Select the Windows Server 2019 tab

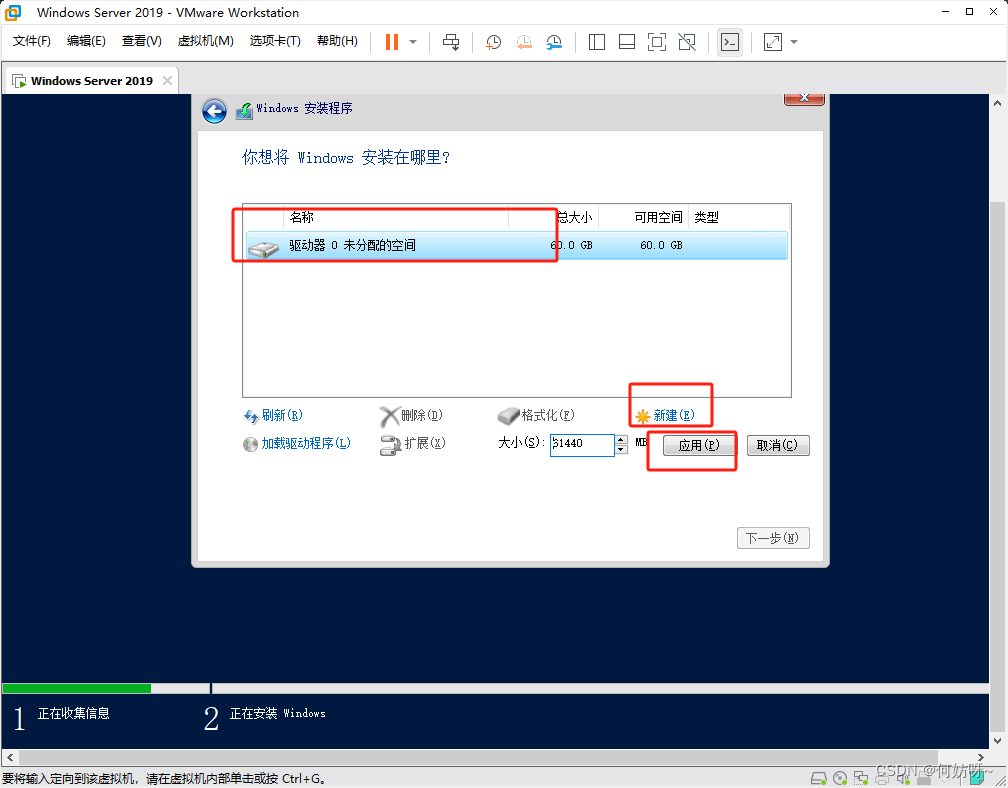[x=91, y=81]
